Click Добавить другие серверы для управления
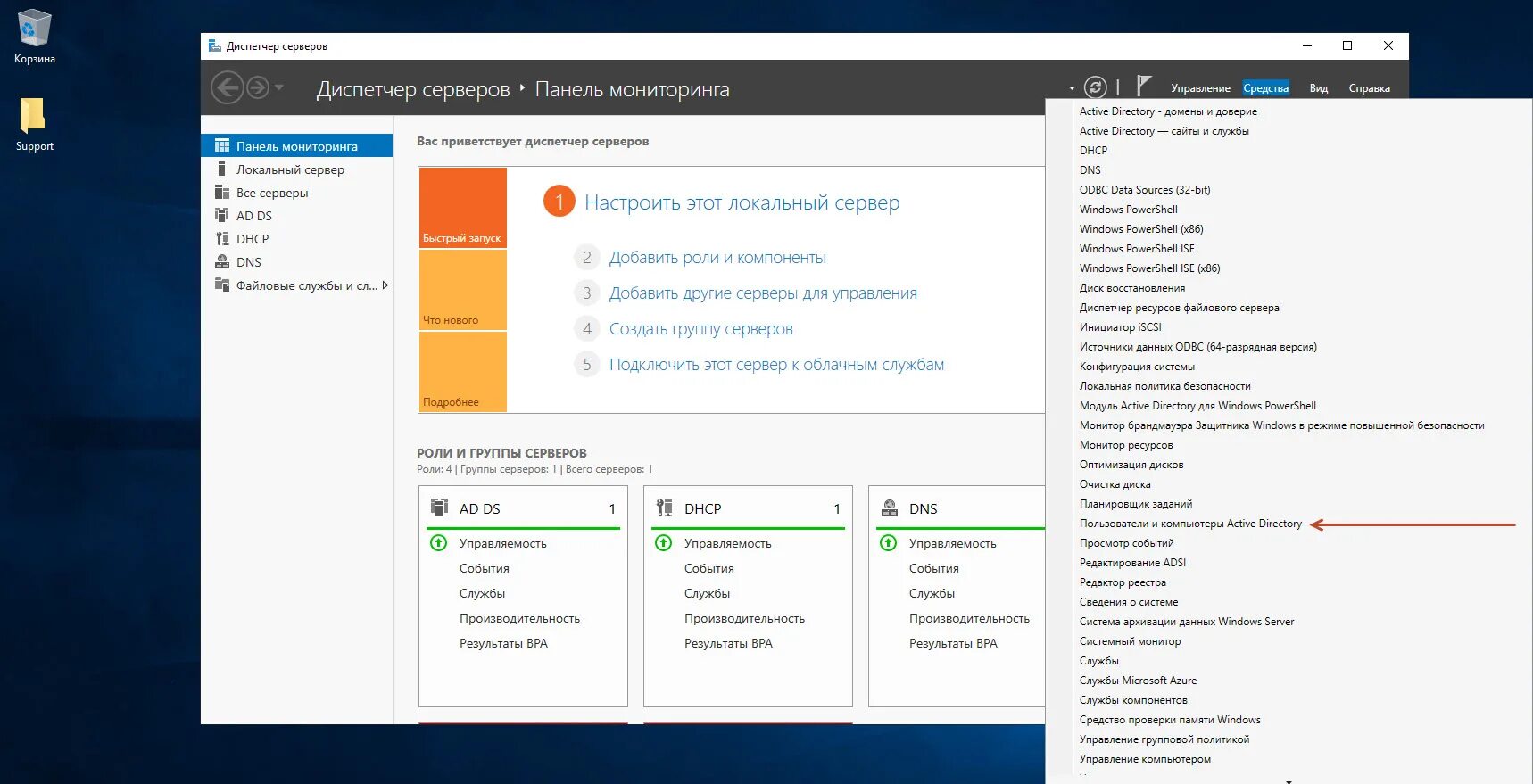This screenshot has width=1533, height=784. pyautogui.click(x=763, y=293)
